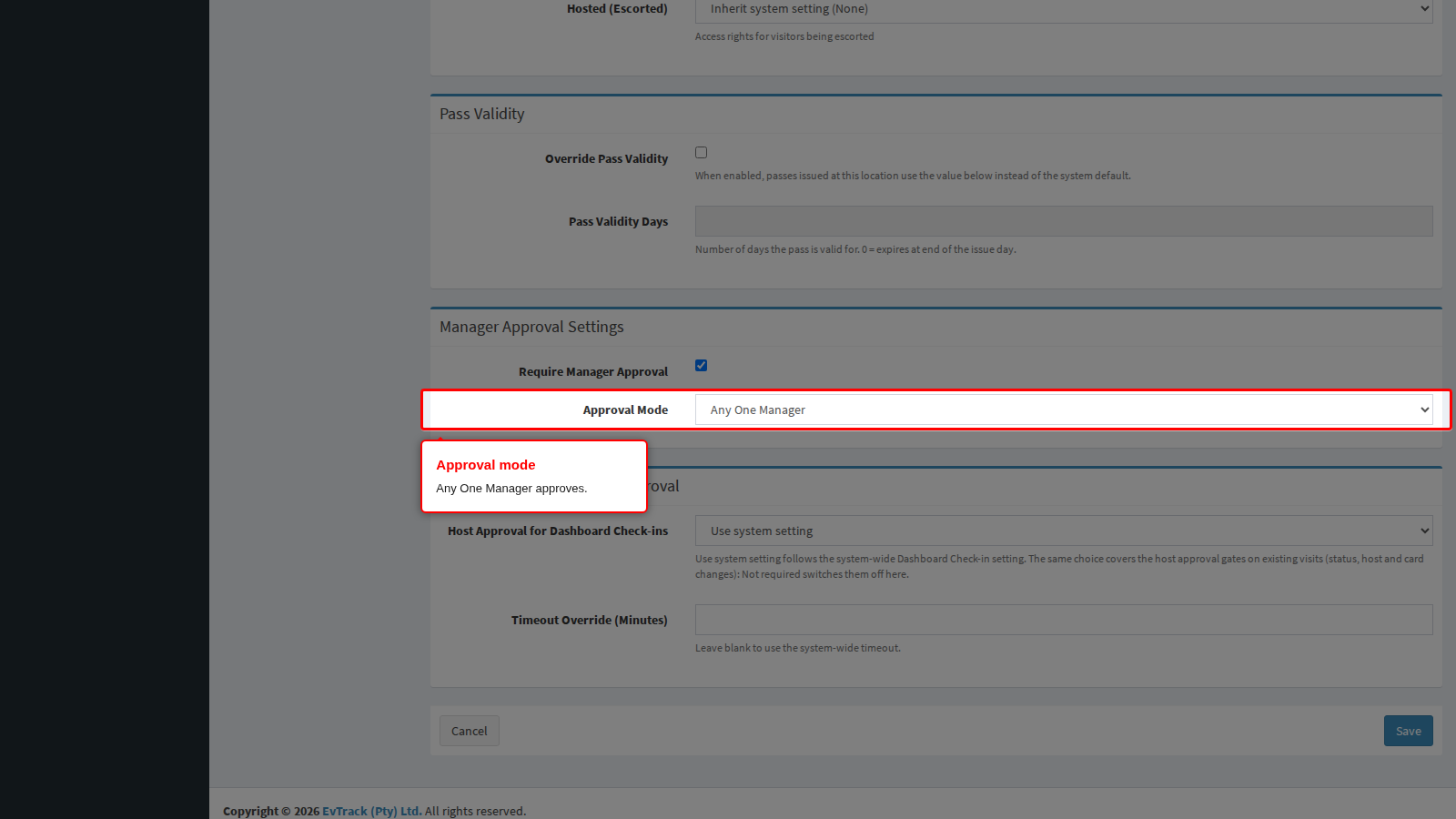This screenshot has height=819, width=1456.
Task: Click the Timeout Override (Minutes) field
Action: pos(1064,620)
